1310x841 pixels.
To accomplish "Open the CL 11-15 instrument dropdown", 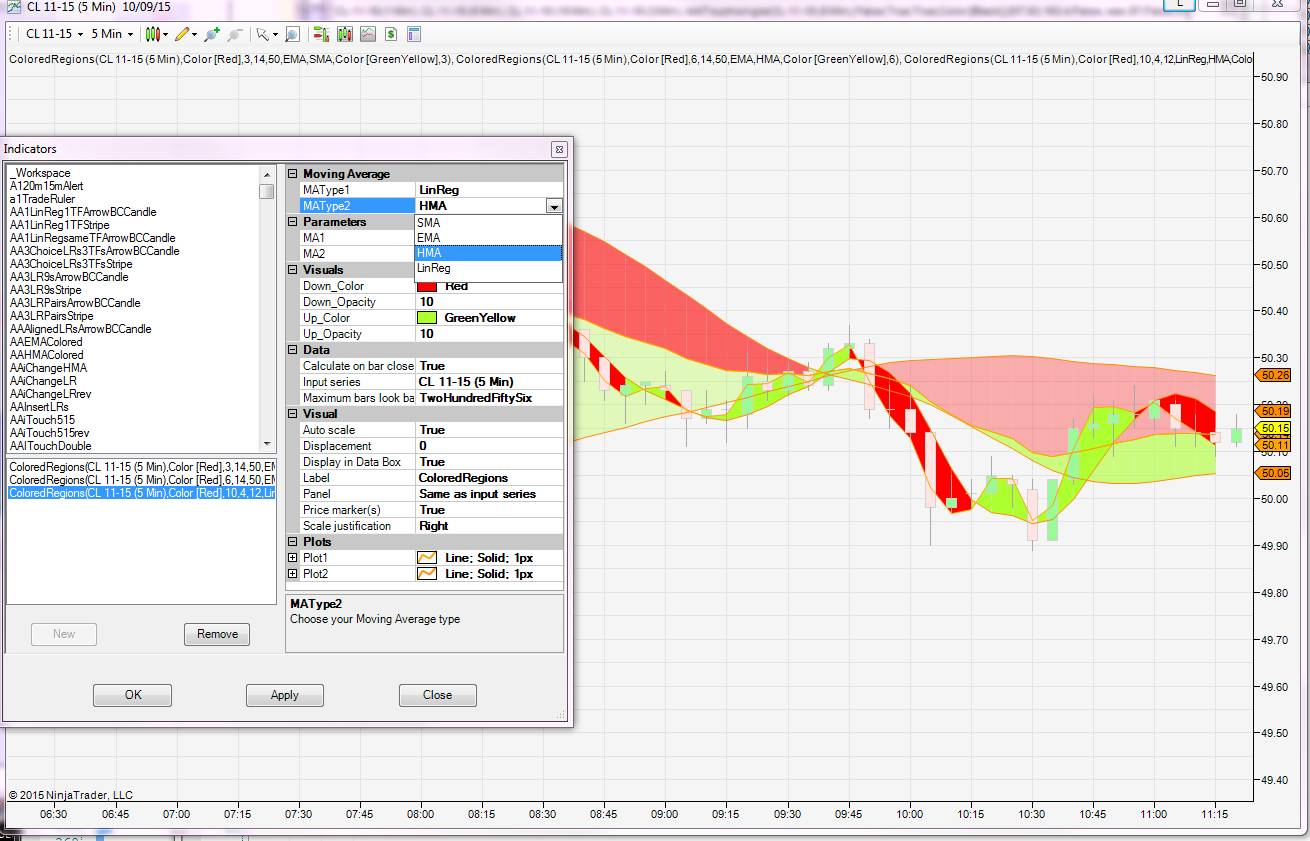I will point(54,34).
